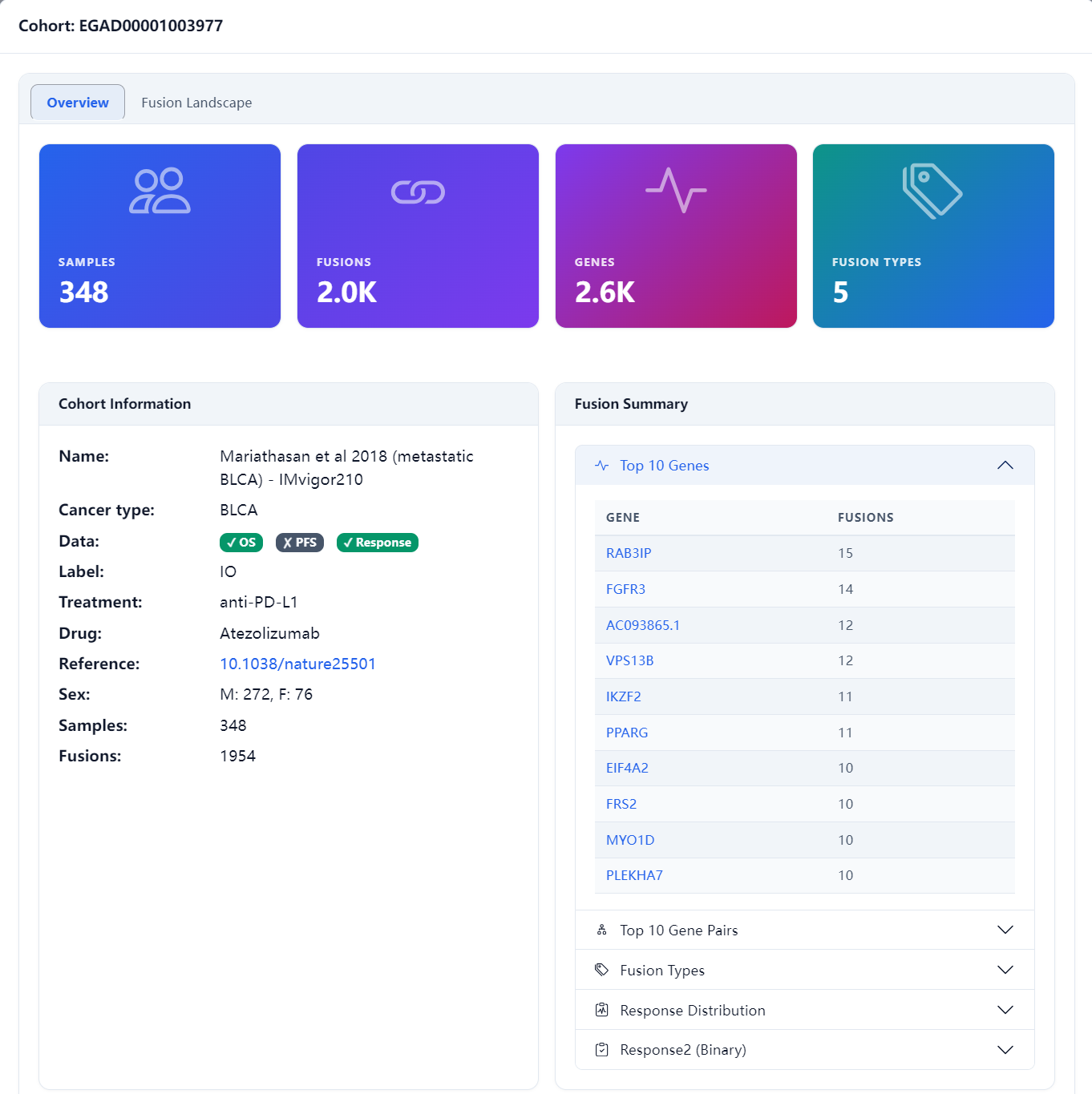Click the pulse icon beside Top 10 Genes
This screenshot has width=1092, height=1094.
coord(602,466)
